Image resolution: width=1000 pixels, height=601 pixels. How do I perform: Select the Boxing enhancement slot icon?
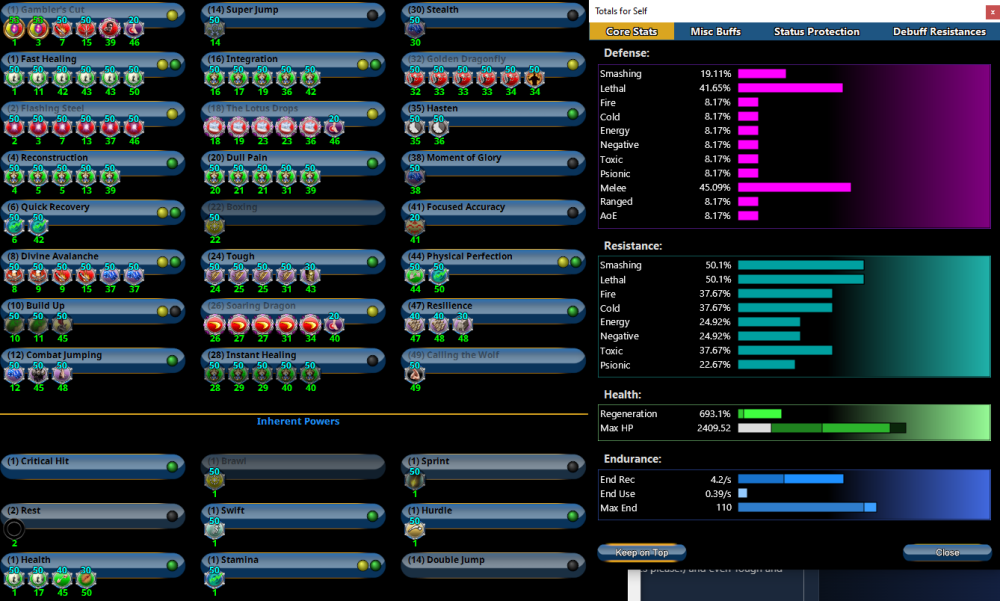pyautogui.click(x=214, y=227)
